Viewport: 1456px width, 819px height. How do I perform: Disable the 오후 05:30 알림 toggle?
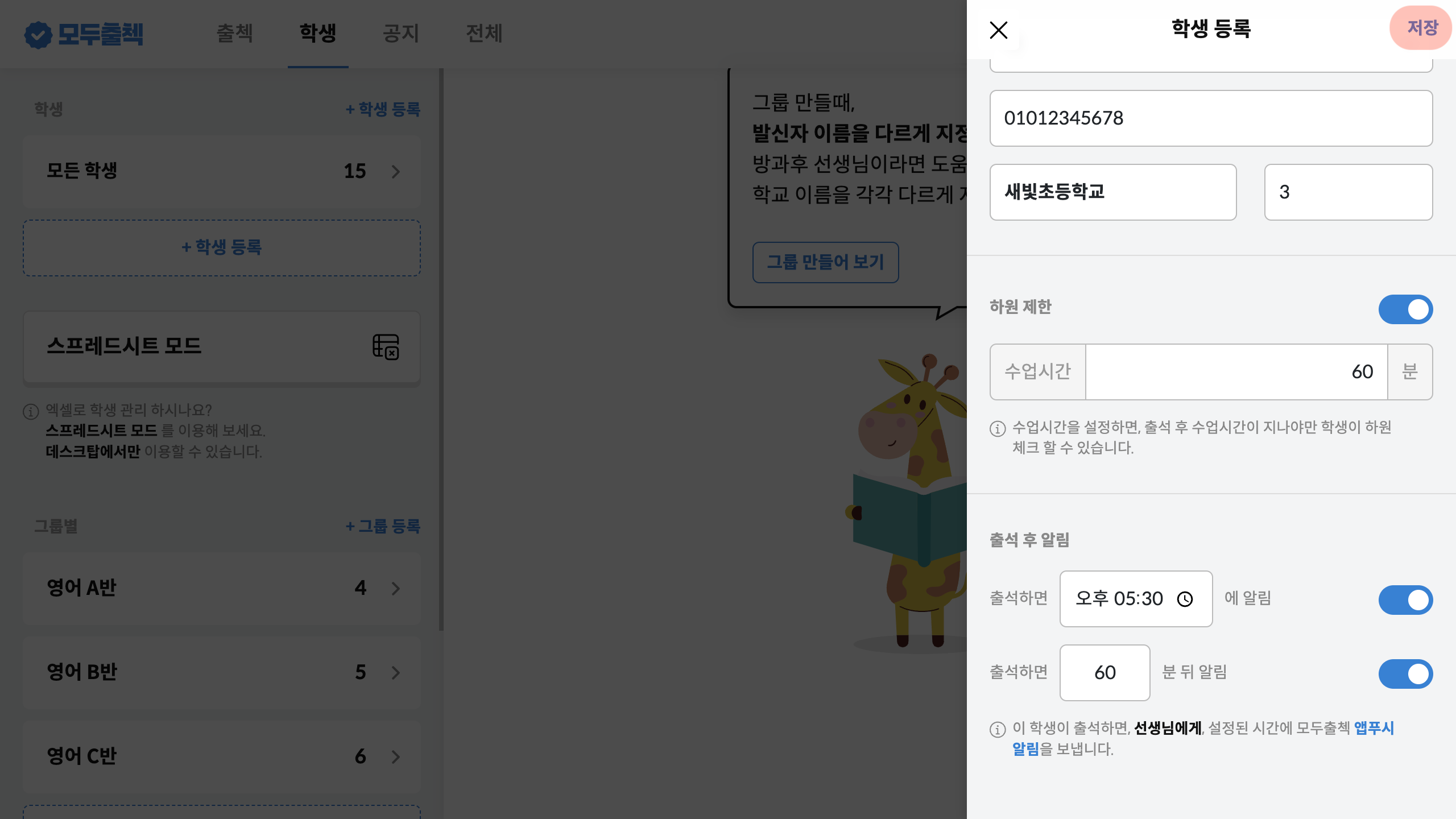(1405, 599)
